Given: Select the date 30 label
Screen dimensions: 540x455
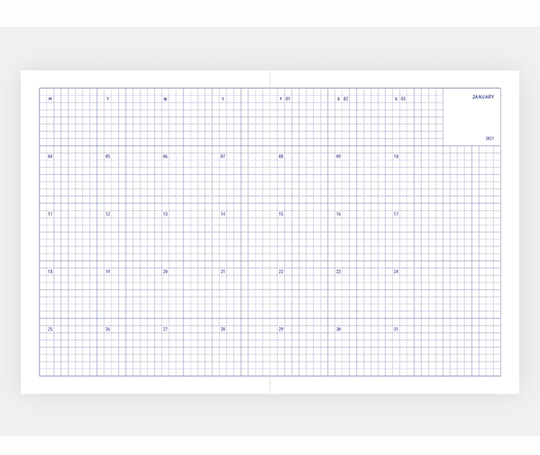Looking at the screenshot, I should 339,329.
